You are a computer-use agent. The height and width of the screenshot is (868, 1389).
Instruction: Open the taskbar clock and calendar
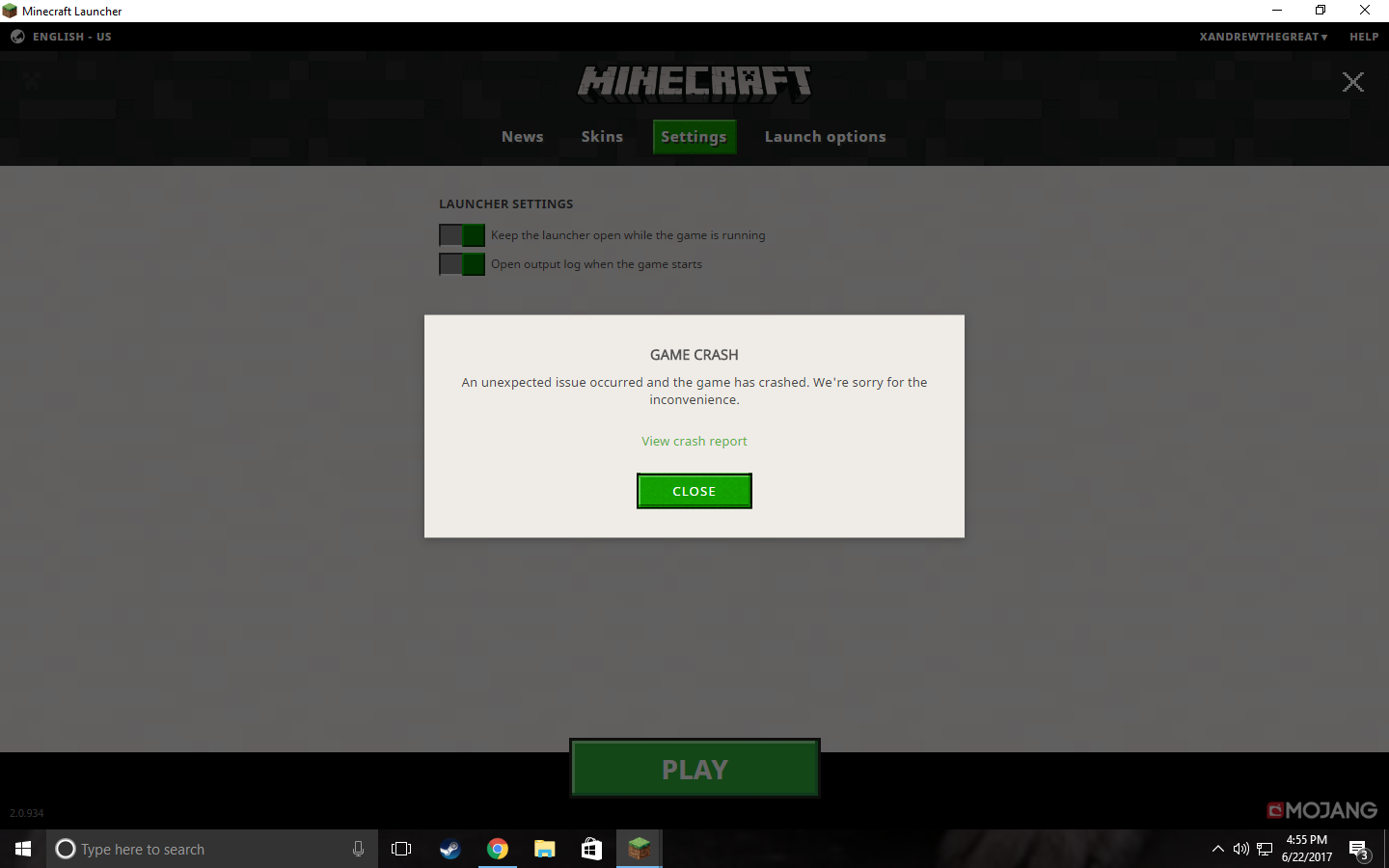coord(1307,849)
